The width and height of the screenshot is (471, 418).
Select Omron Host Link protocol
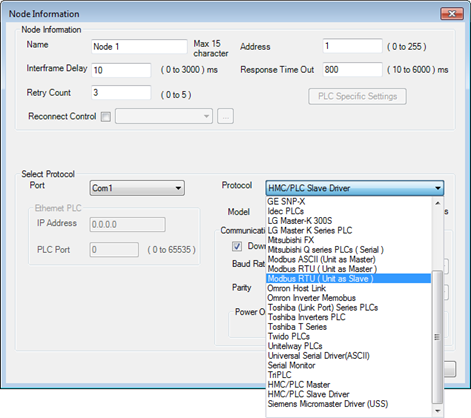click(x=349, y=288)
